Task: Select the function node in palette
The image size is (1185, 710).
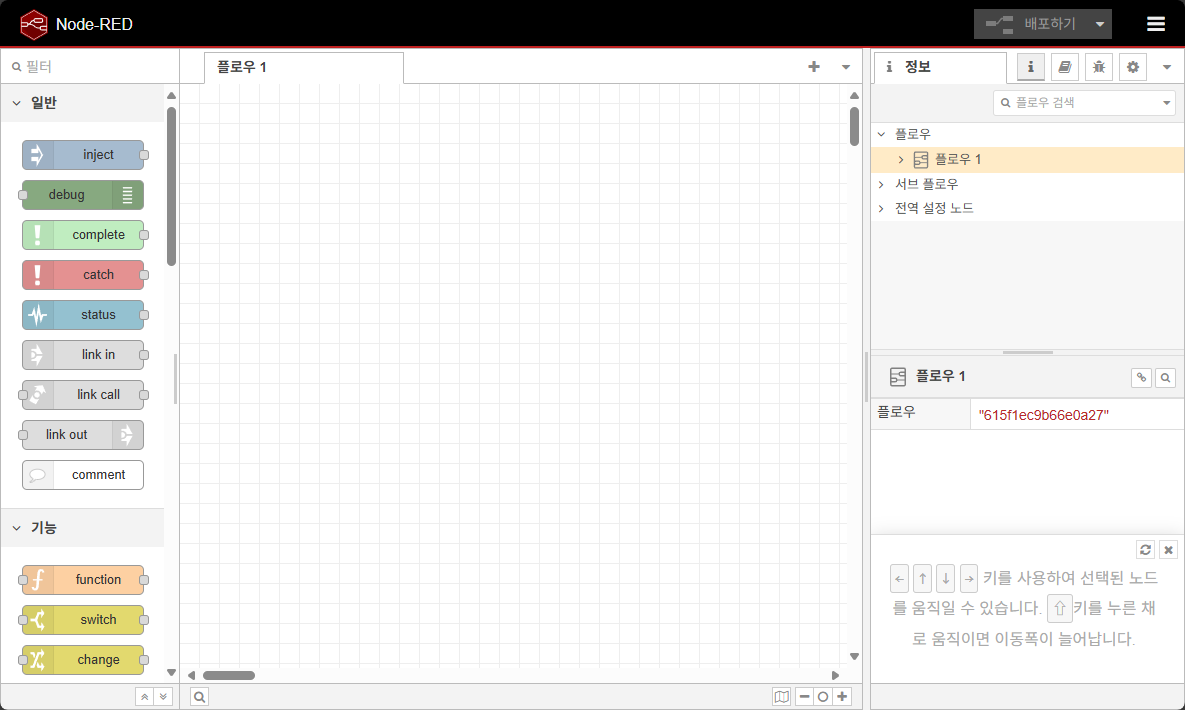Action: (x=83, y=580)
